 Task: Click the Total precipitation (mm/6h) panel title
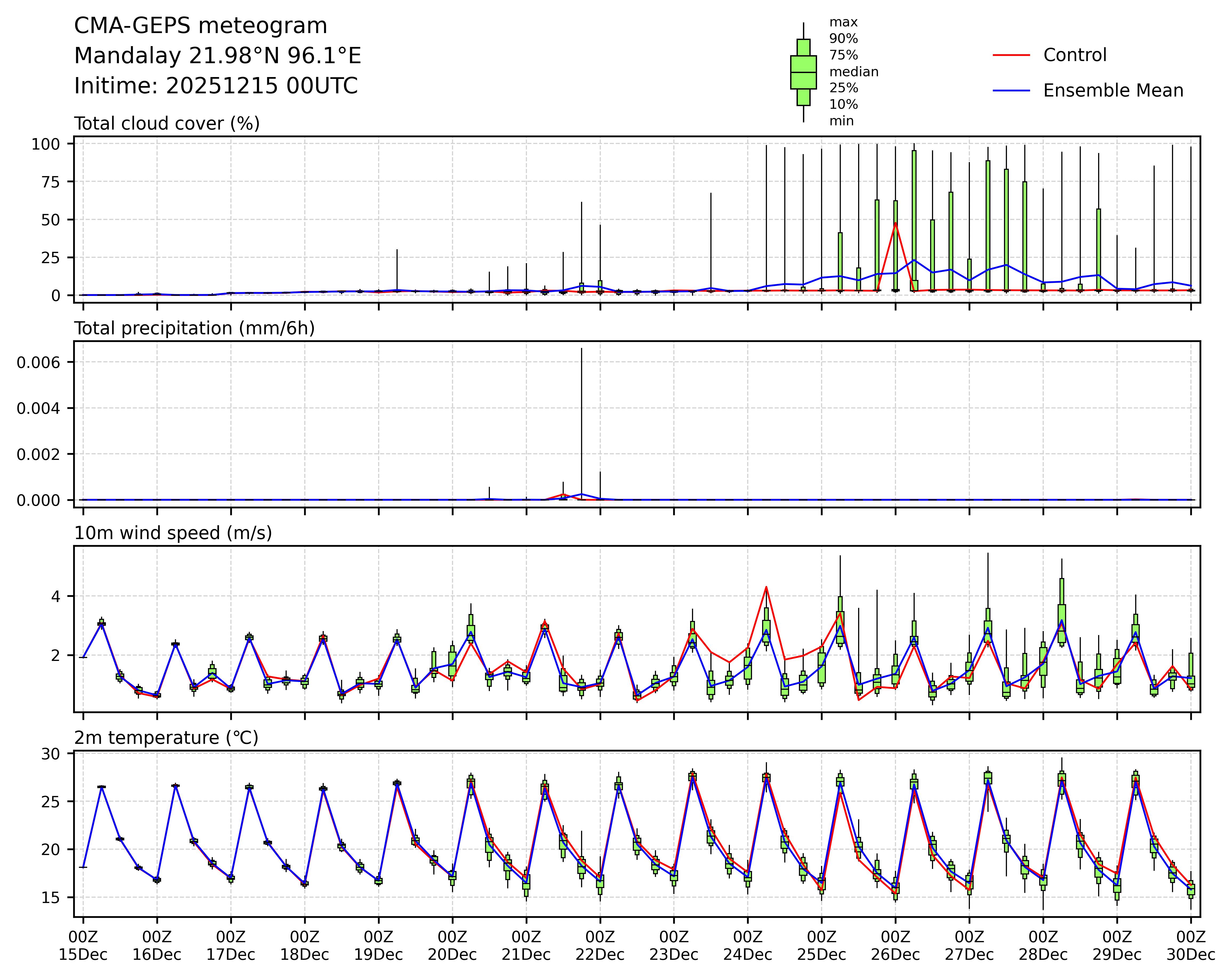pyautogui.click(x=194, y=328)
